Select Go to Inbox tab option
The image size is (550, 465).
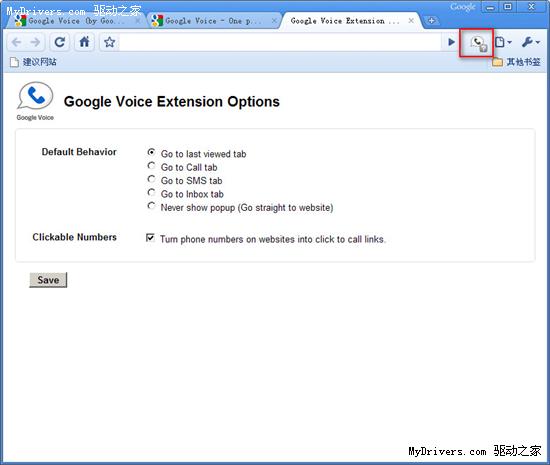[151, 192]
